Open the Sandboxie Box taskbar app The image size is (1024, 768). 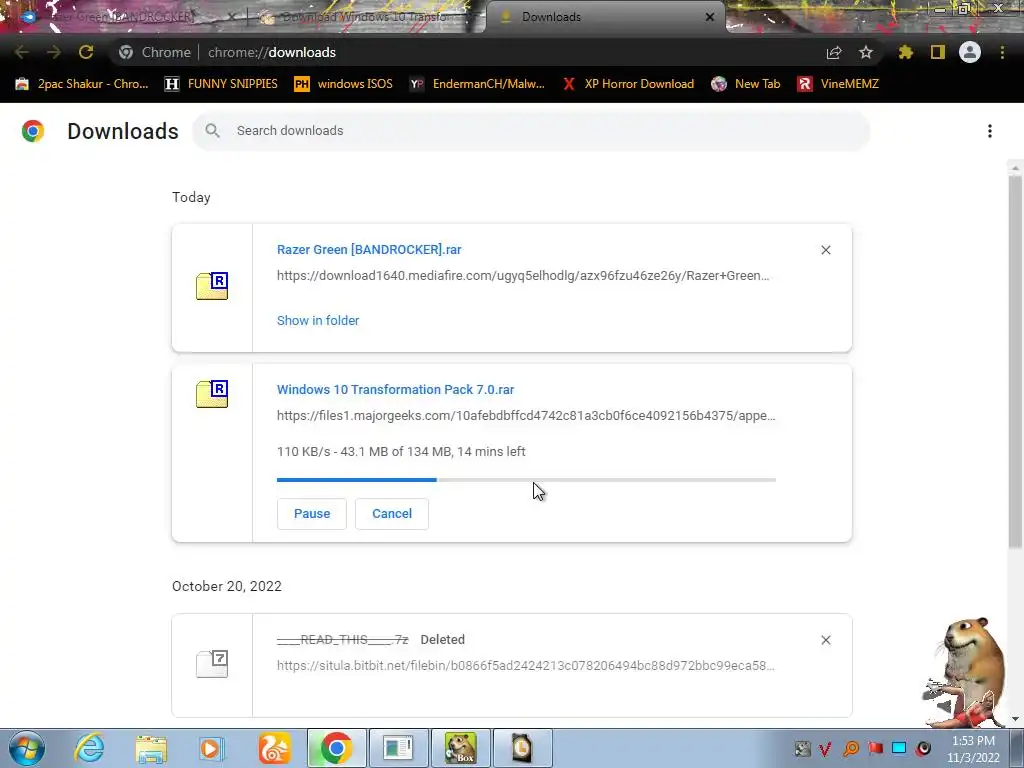click(x=460, y=748)
